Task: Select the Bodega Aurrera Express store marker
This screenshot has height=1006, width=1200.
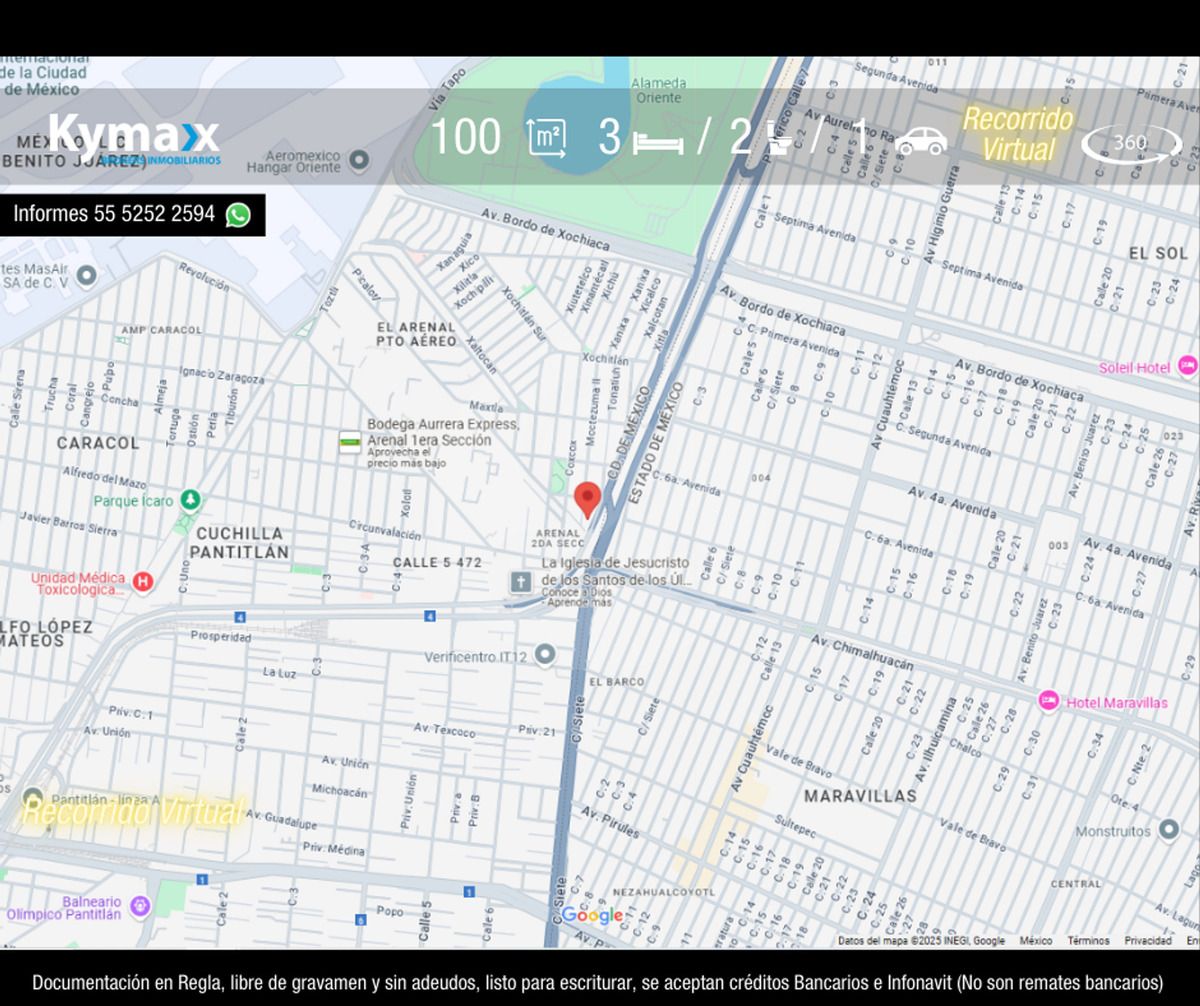Action: pos(349,443)
